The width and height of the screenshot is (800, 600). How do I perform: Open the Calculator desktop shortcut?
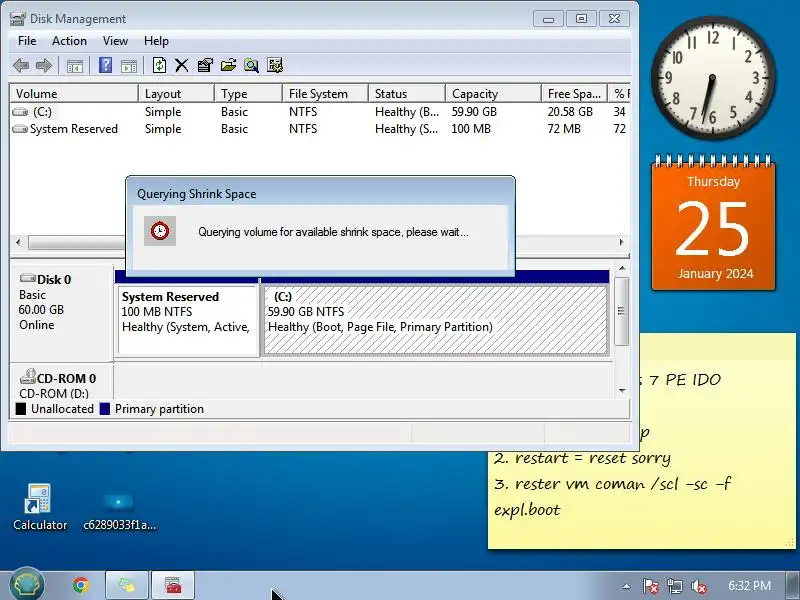pos(40,507)
